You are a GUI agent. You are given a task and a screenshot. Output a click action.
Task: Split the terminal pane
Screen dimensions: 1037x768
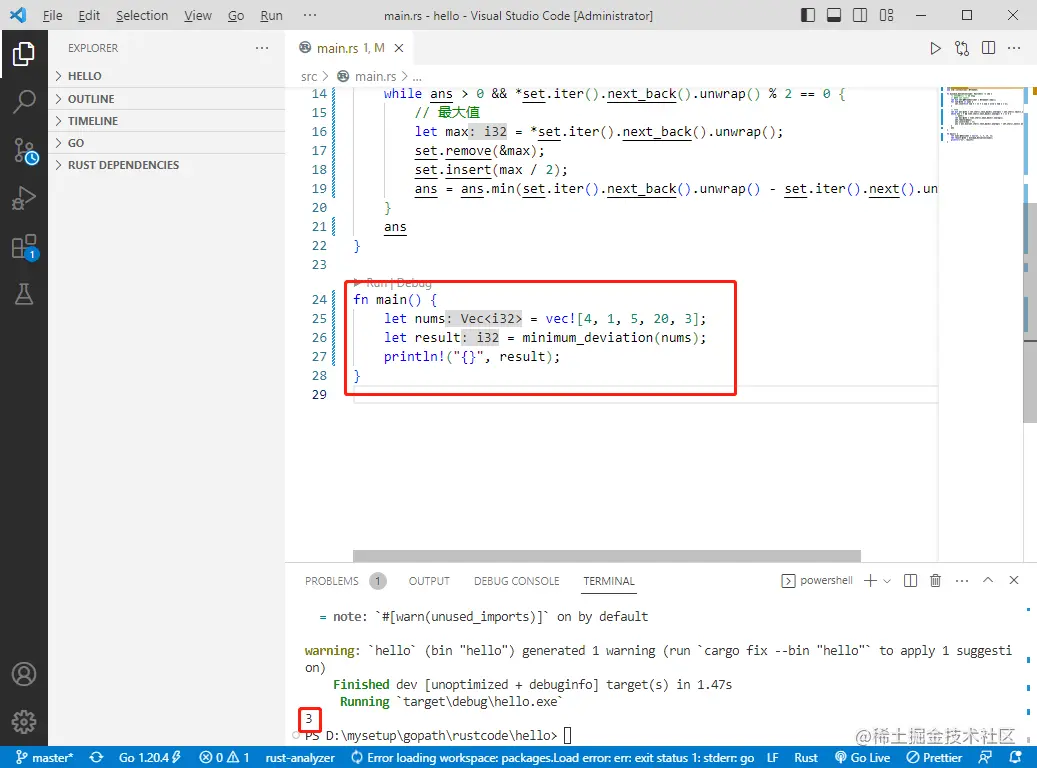(x=910, y=581)
